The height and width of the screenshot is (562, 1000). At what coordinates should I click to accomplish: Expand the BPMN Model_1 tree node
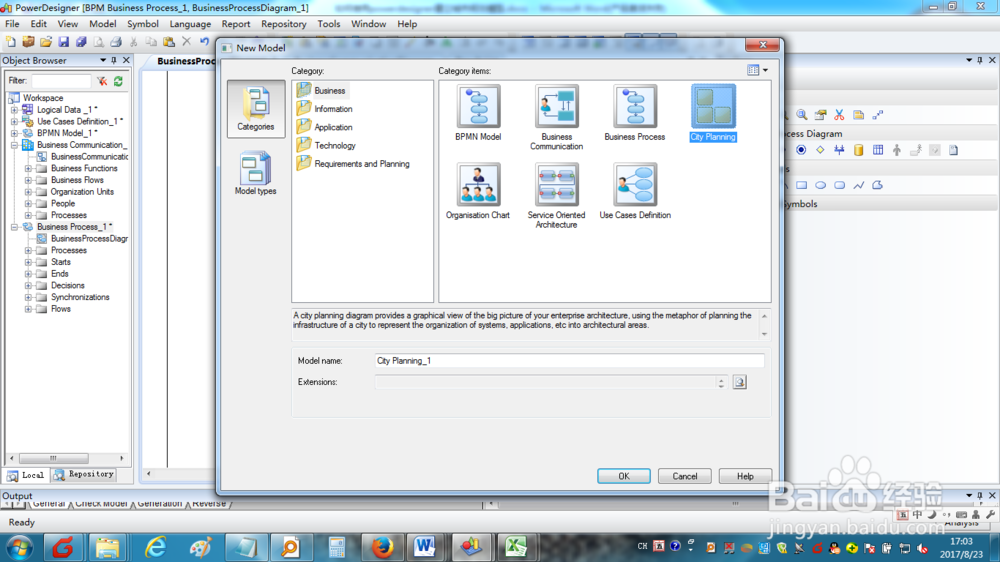(x=14, y=133)
